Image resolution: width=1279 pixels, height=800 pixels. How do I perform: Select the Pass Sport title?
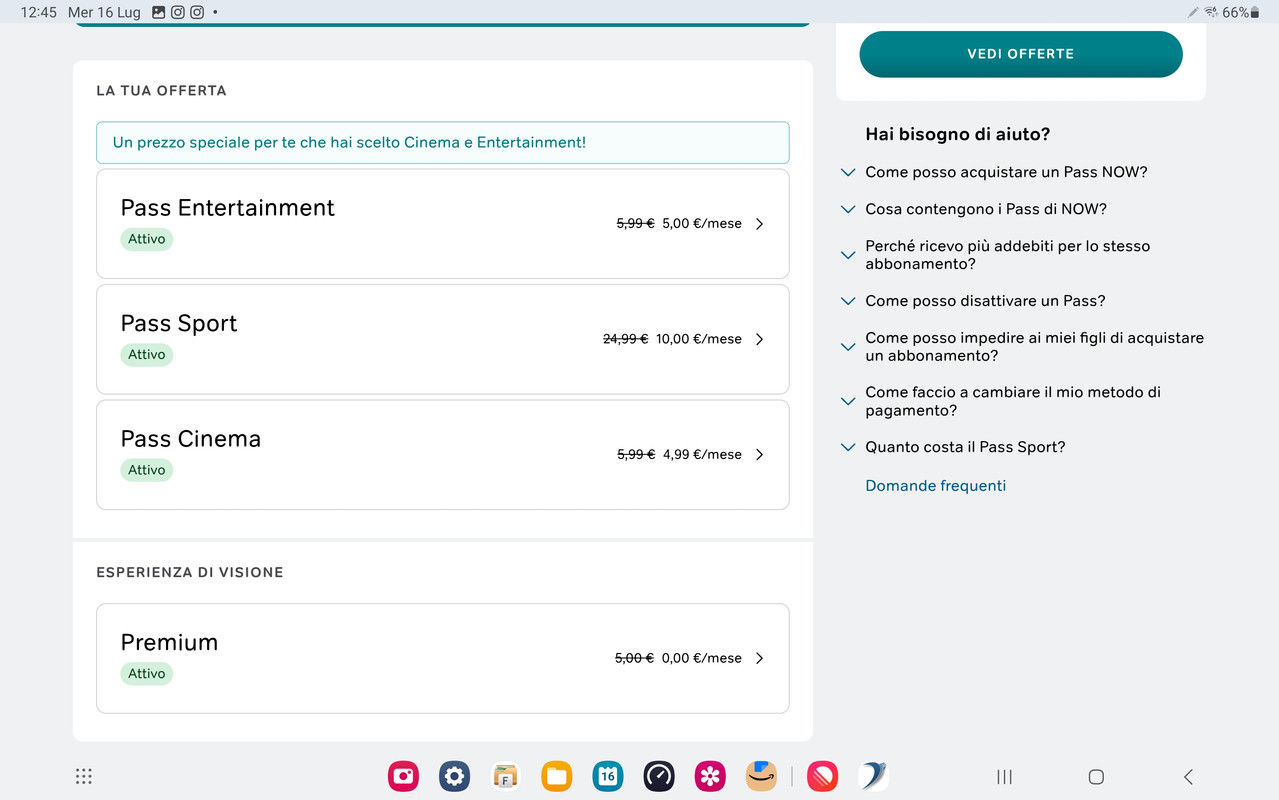(x=179, y=324)
